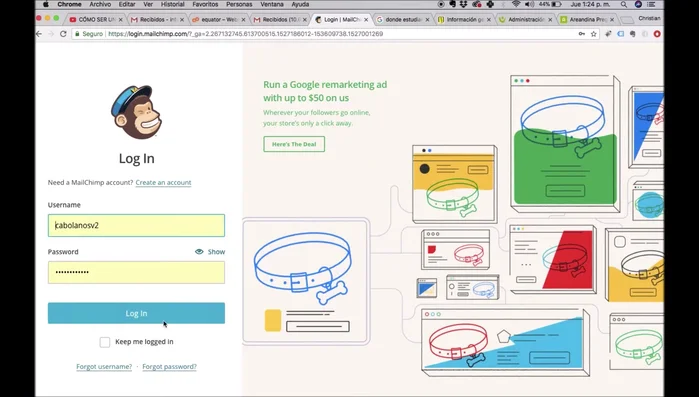Image resolution: width=699 pixels, height=397 pixels.
Task: Bookmark the page with the star icon
Action: [x=593, y=34]
